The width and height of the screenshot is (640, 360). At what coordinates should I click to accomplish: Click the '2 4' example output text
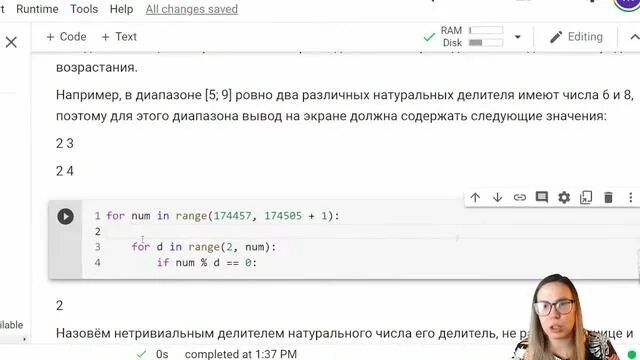[65, 171]
